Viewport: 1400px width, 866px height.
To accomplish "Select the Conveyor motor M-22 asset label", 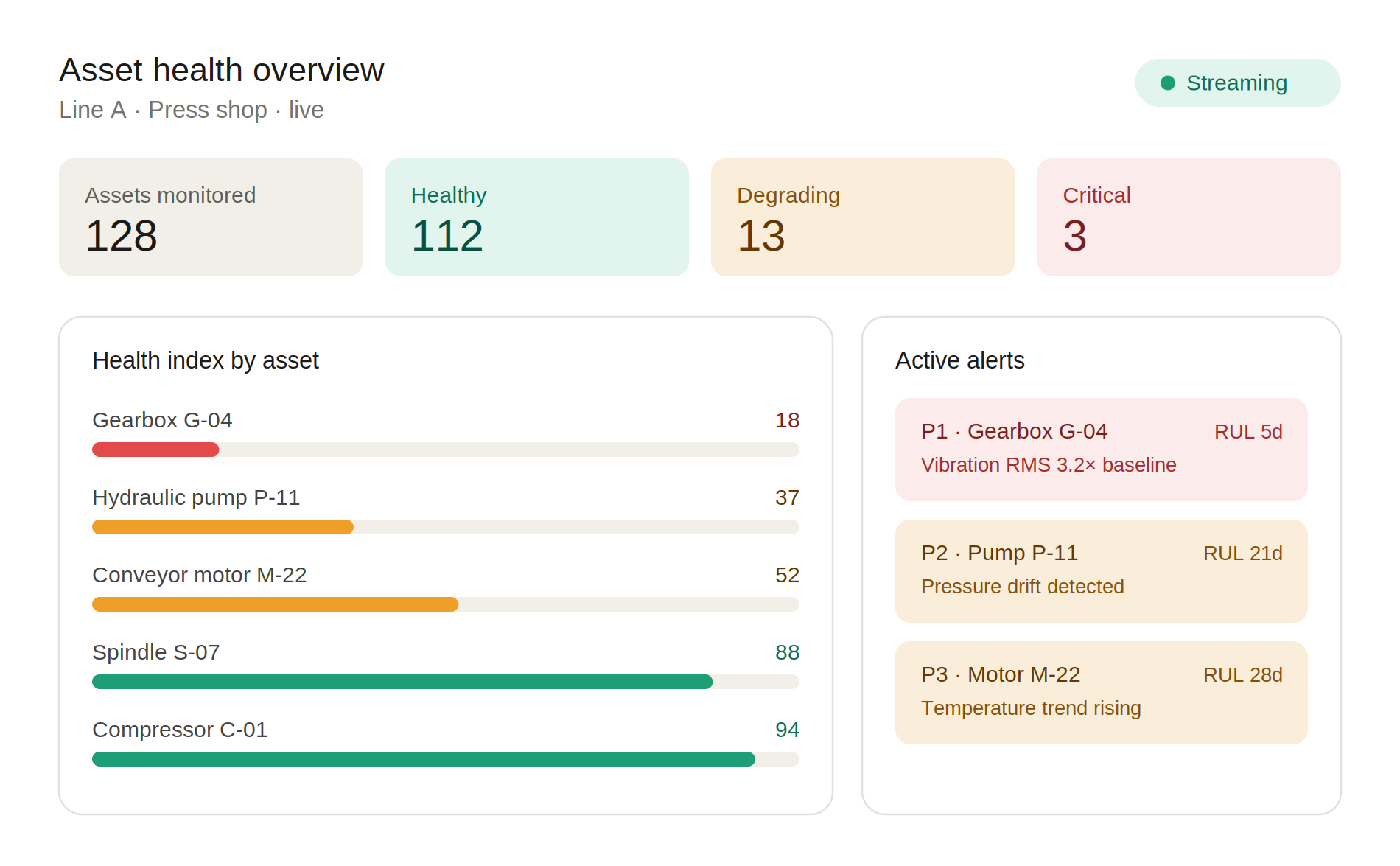I will point(200,575).
